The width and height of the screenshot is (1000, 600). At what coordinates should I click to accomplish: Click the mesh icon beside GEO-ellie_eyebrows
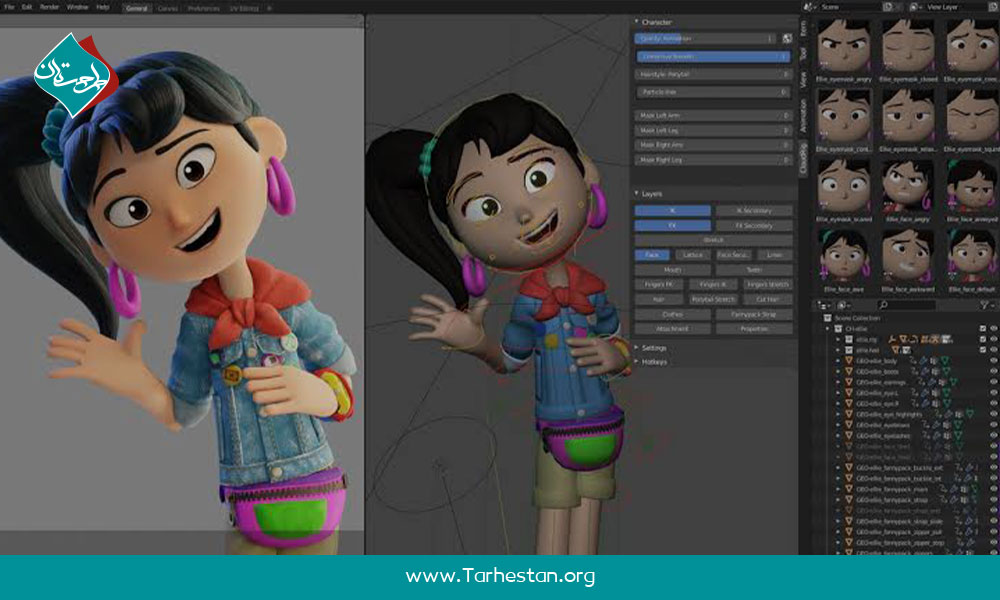point(849,425)
